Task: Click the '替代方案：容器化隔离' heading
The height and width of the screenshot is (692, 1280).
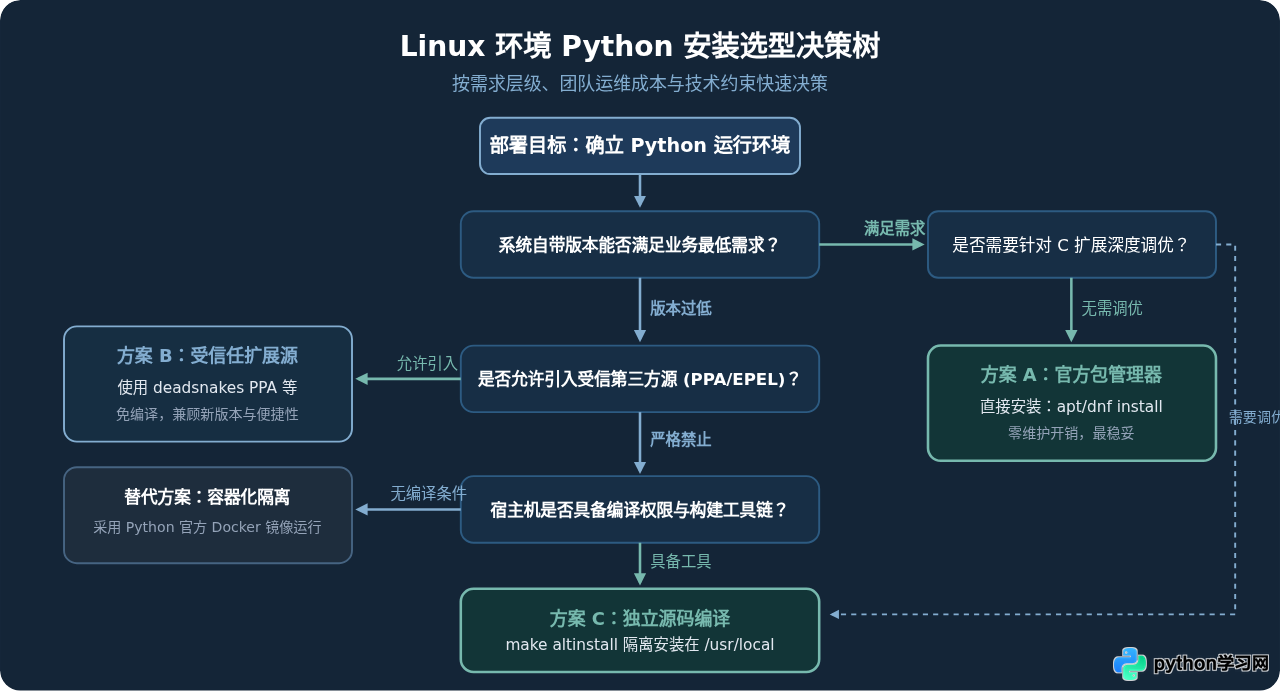Action: [208, 497]
